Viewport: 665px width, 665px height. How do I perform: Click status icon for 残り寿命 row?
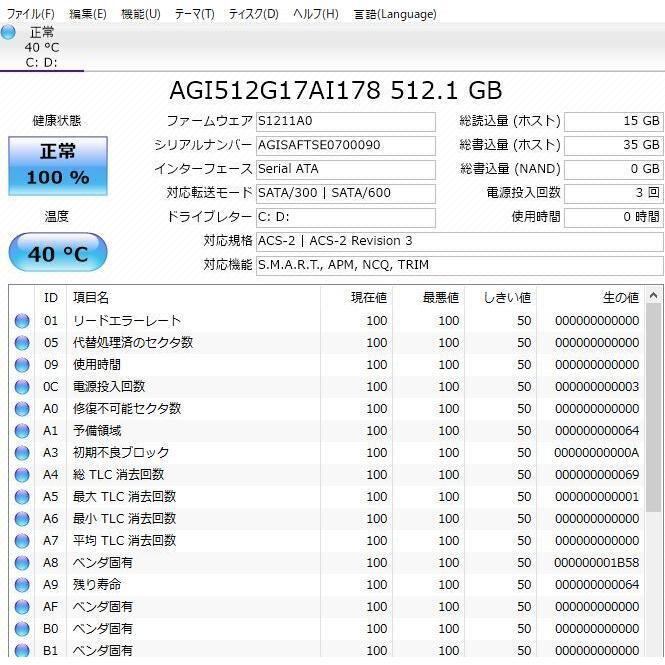(22, 585)
